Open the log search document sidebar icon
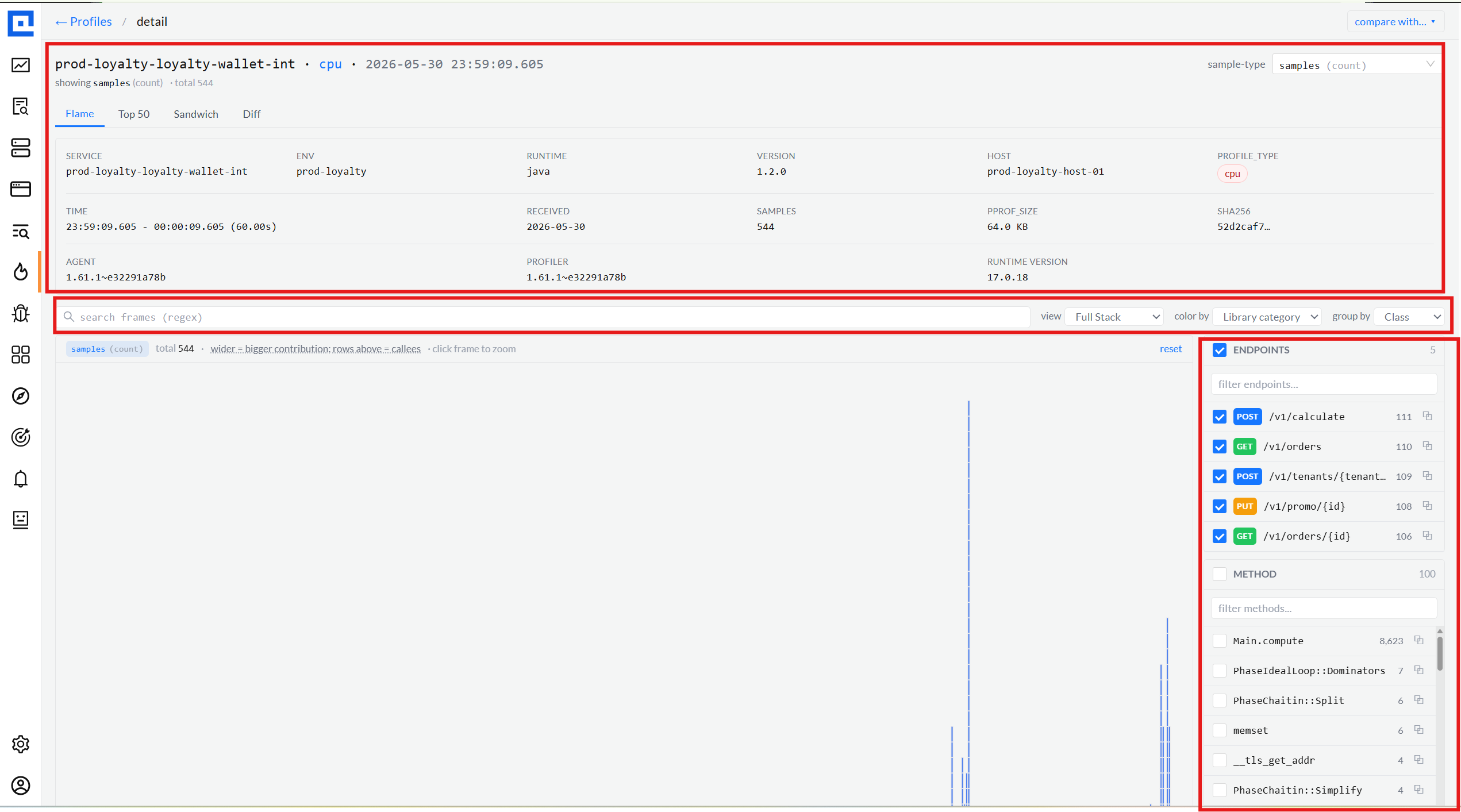Image resolution: width=1461 pixels, height=812 pixels. click(21, 106)
